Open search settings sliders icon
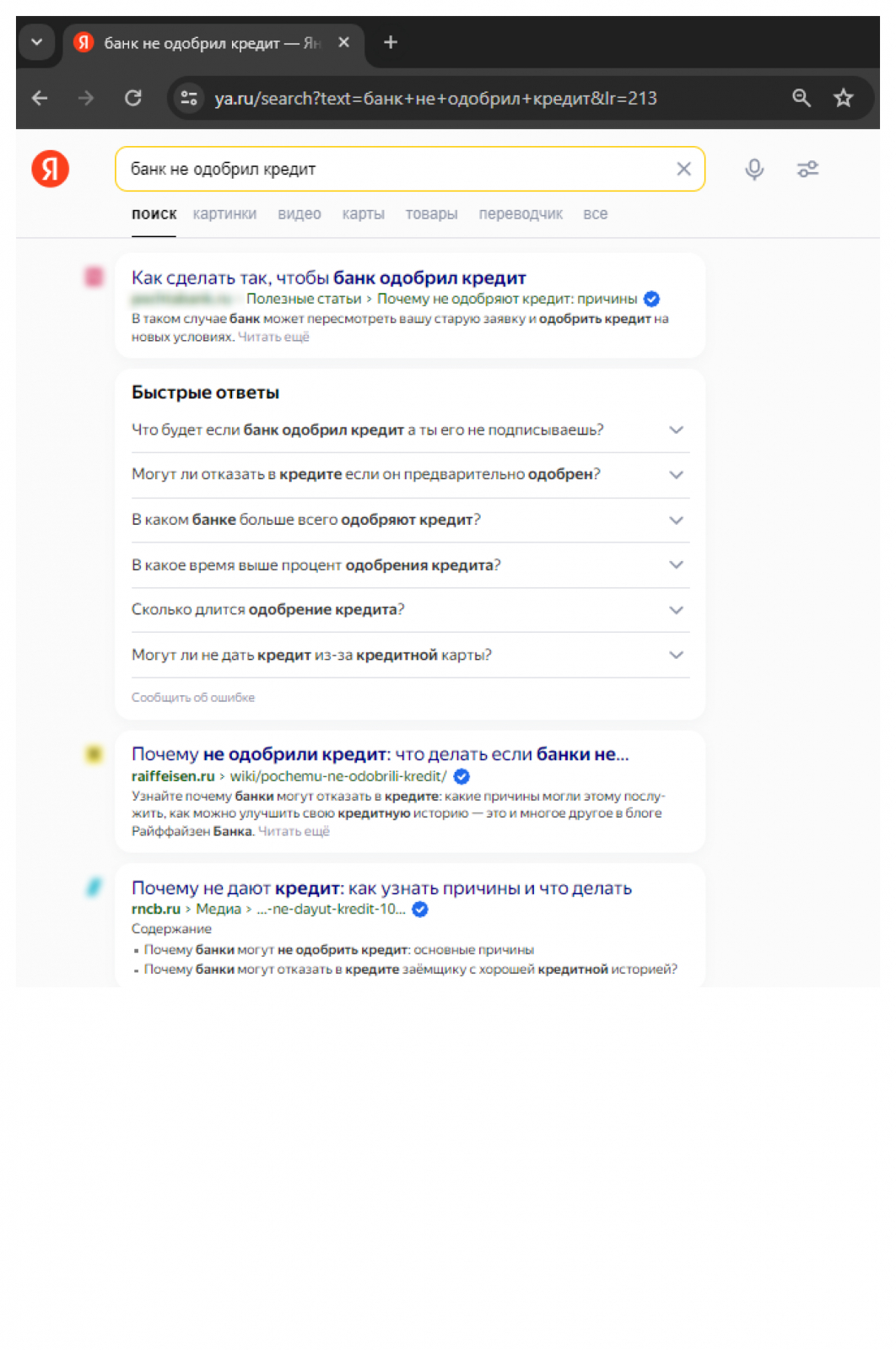 pos(807,170)
